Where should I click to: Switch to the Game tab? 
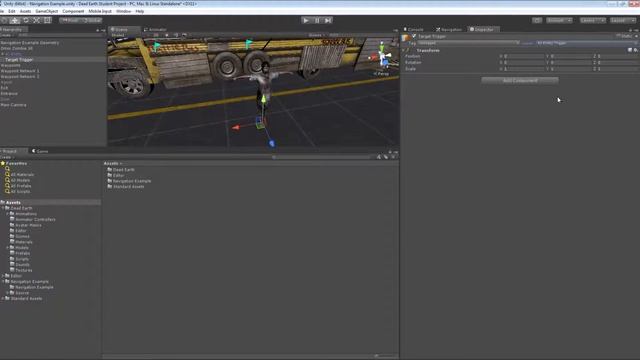40,151
